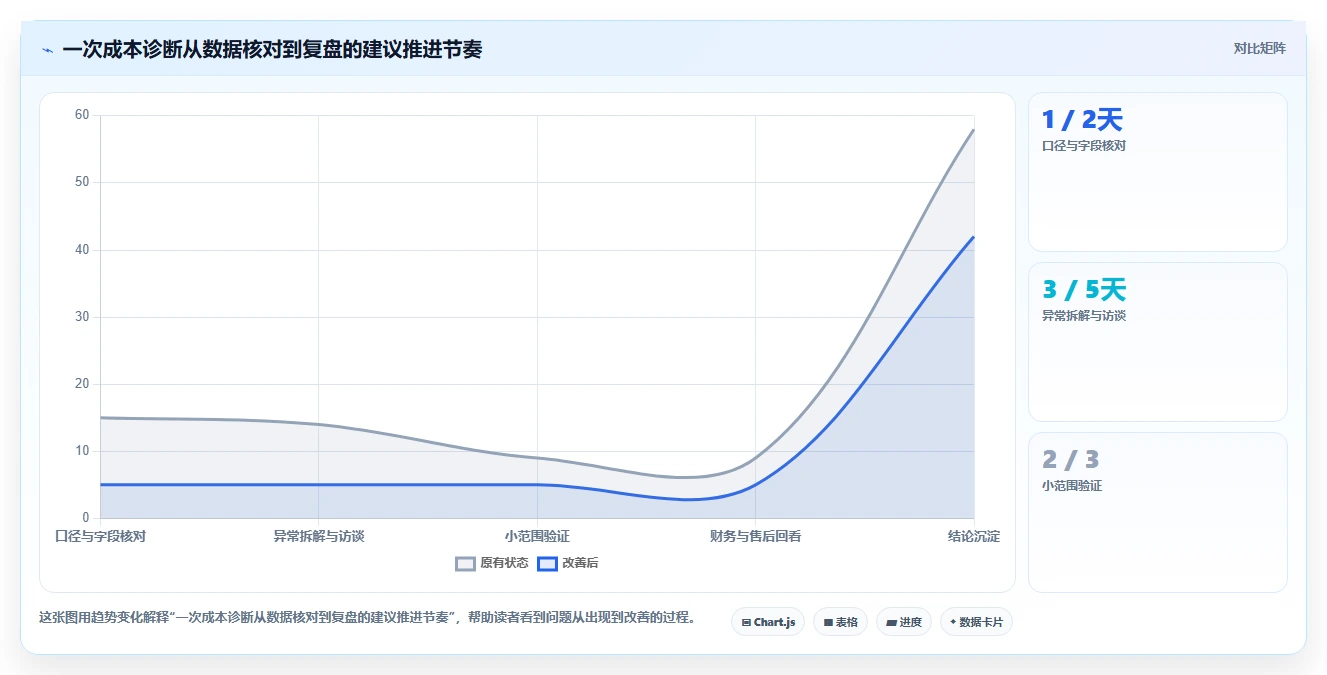Click the 原有状态 peak point at 结论沉淀
This screenshot has height=675, width=1327.
[x=974, y=129]
